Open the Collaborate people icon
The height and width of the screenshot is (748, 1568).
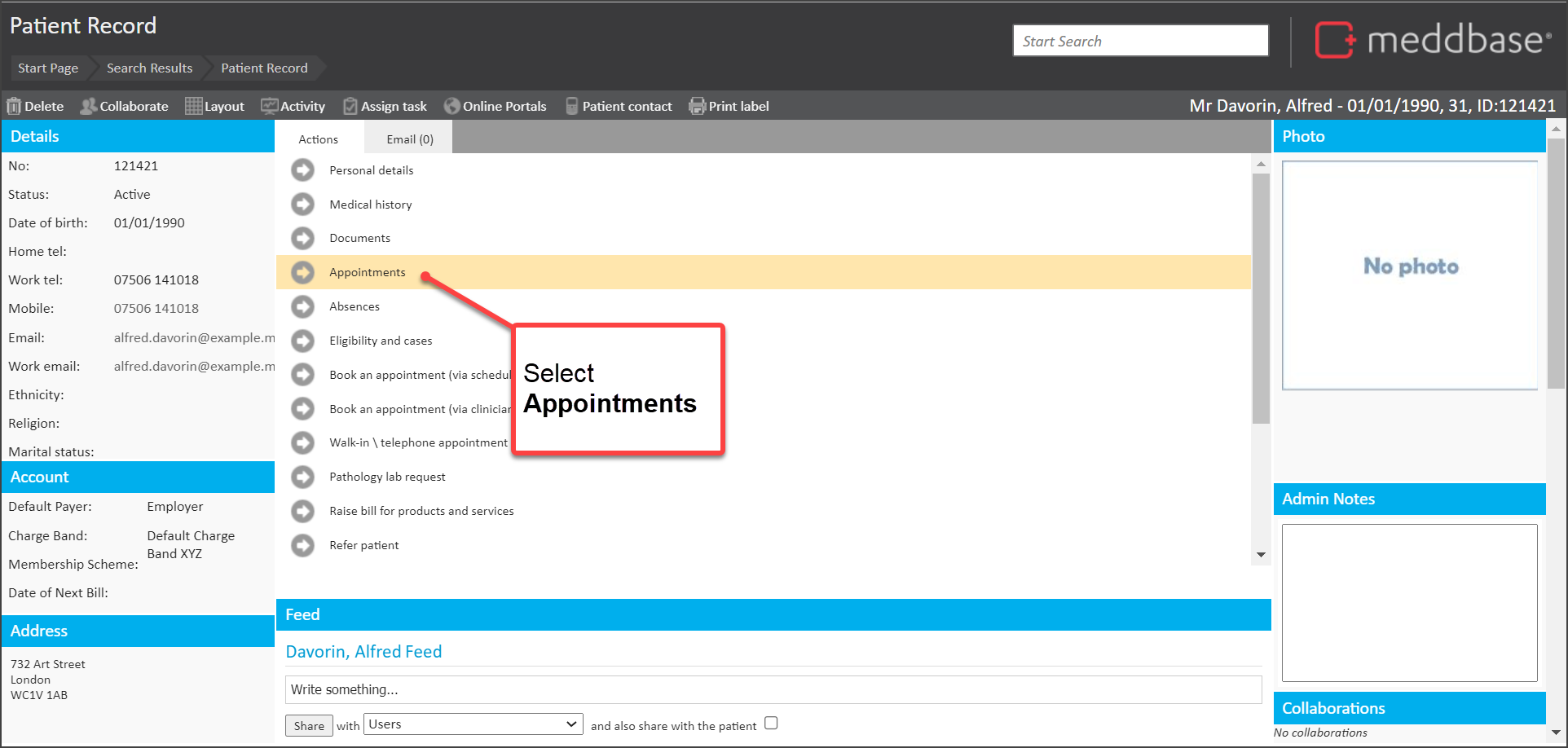pyautogui.click(x=88, y=107)
